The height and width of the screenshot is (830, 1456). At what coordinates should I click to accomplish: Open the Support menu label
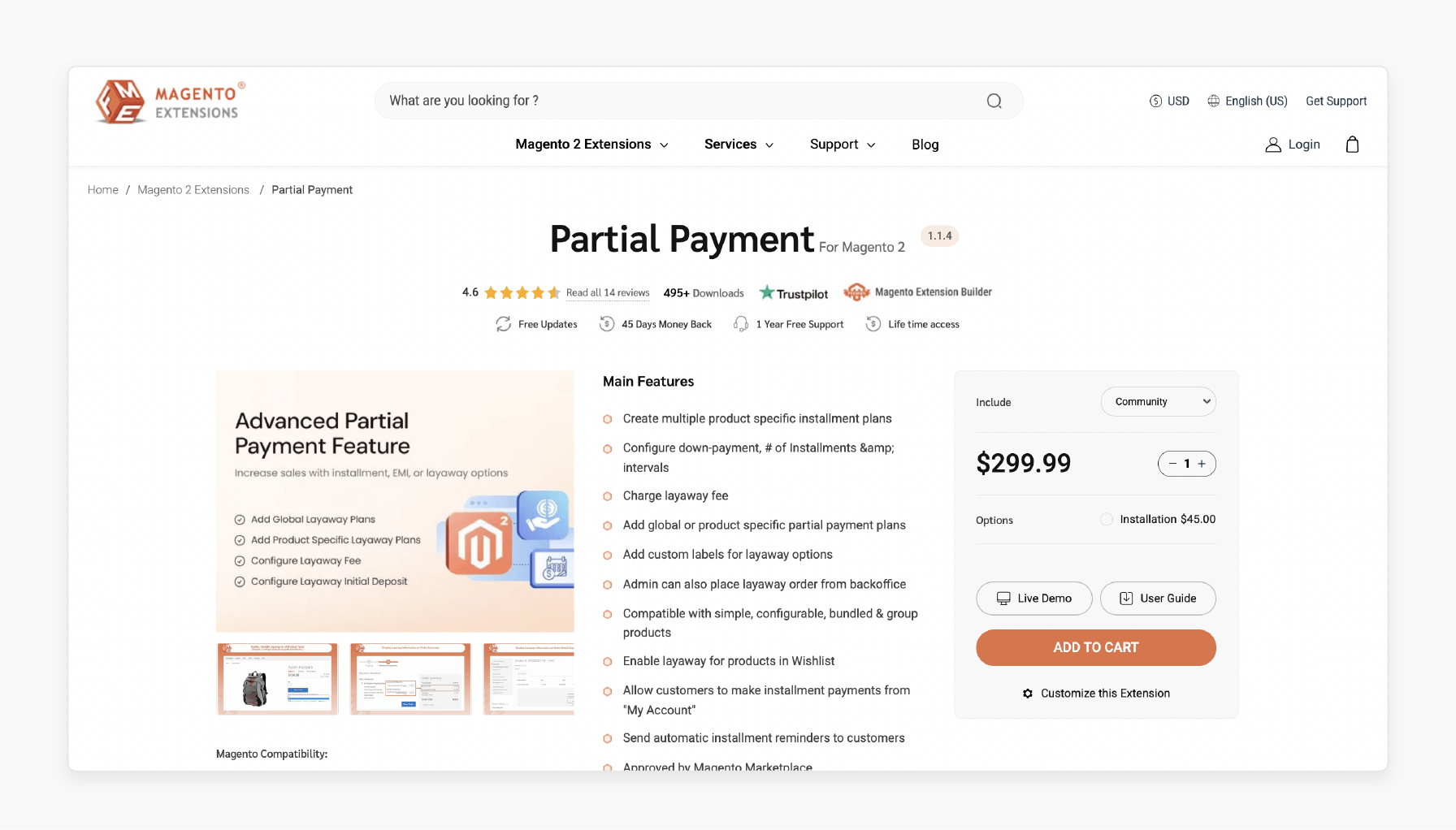pyautogui.click(x=834, y=145)
